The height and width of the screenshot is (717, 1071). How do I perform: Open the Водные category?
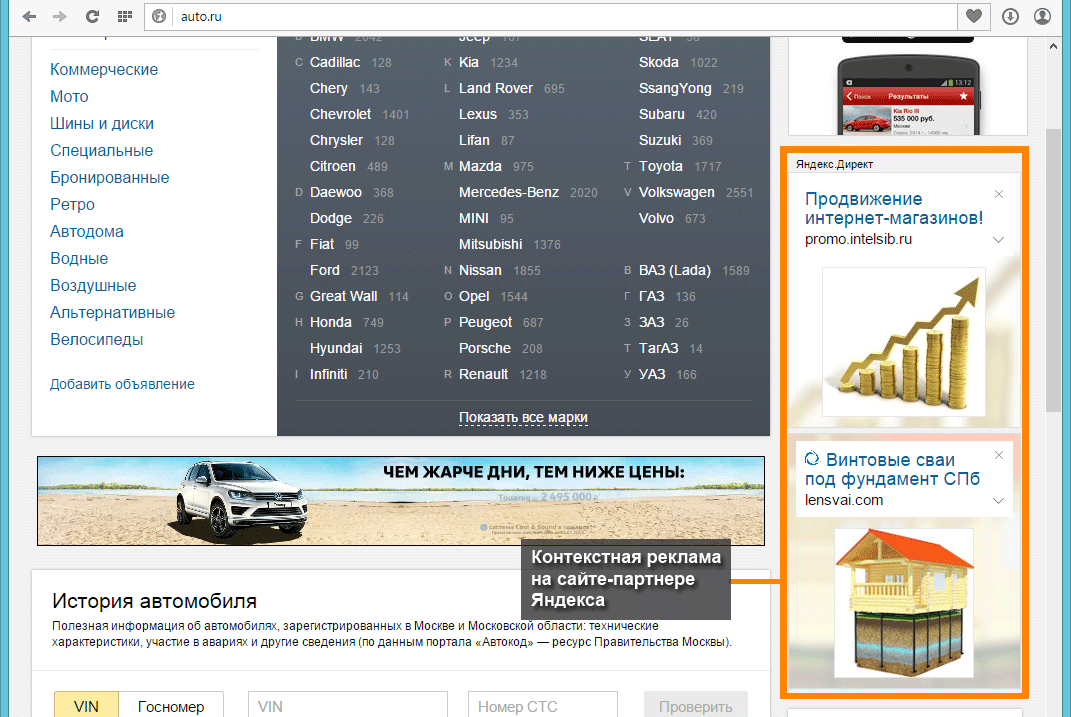[79, 258]
